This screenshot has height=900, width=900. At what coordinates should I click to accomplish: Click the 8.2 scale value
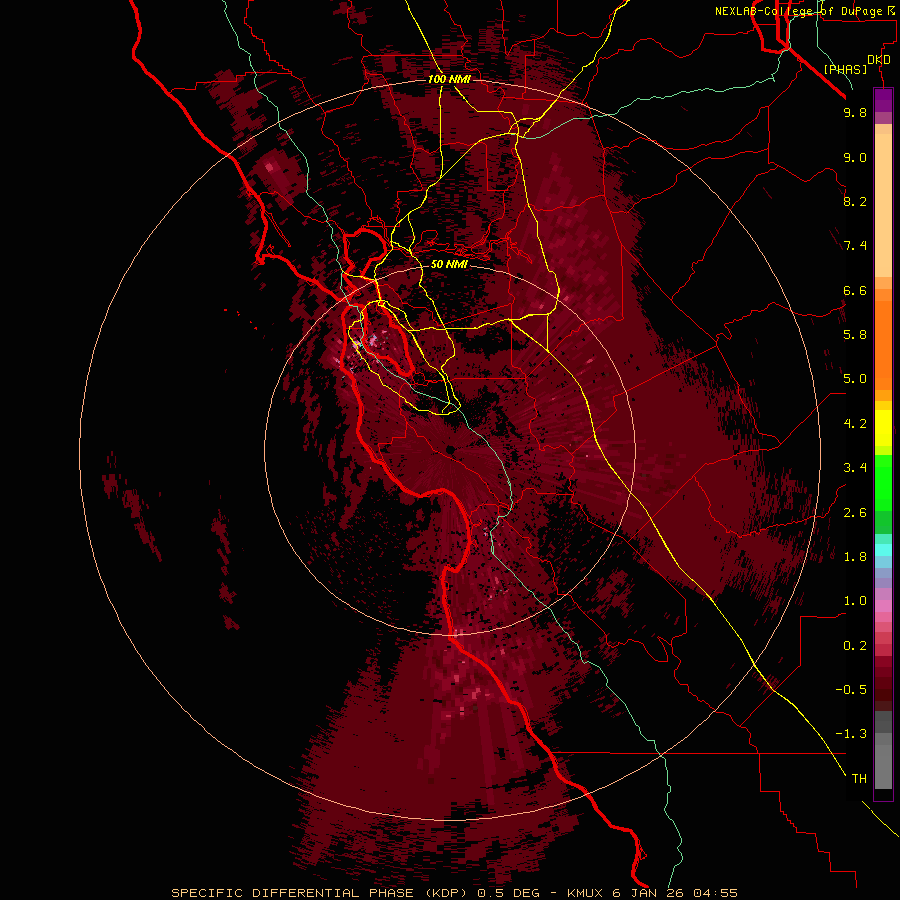pos(855,201)
